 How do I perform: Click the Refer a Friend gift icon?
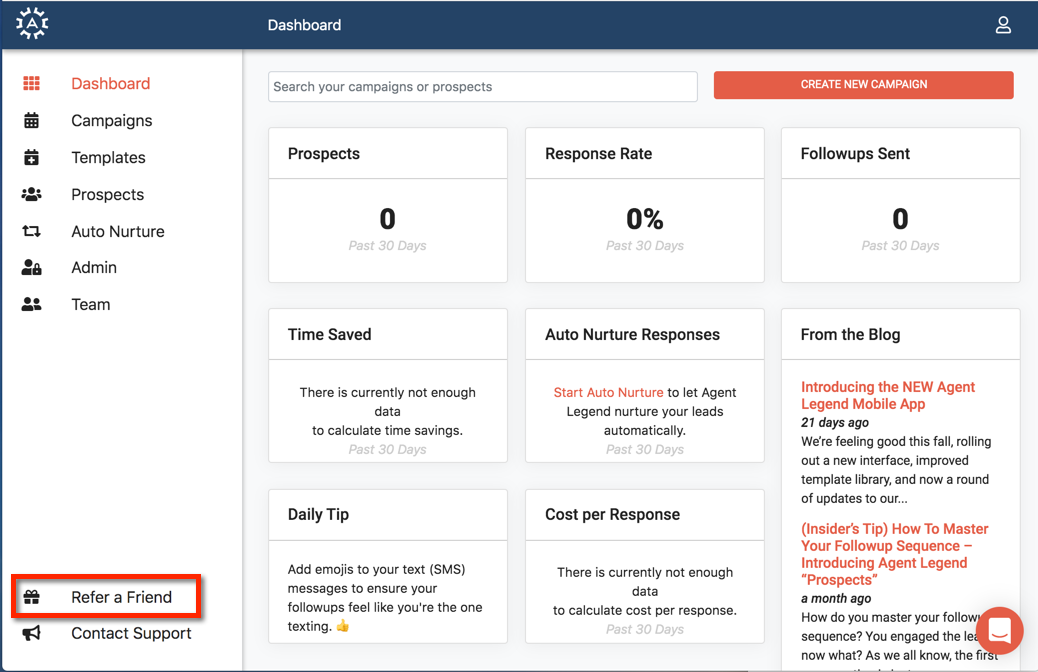pos(32,597)
